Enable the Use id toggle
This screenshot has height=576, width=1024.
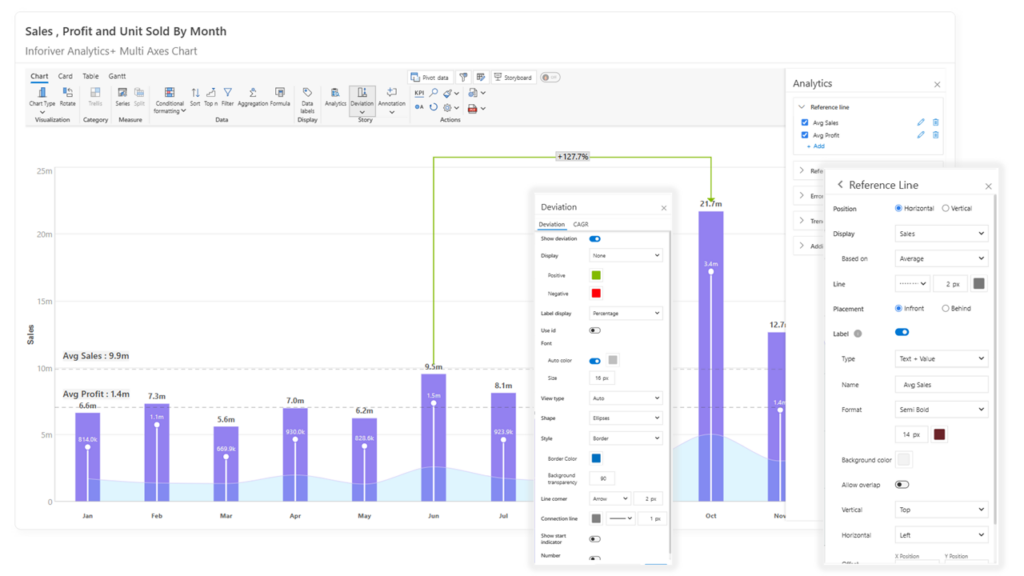click(595, 330)
